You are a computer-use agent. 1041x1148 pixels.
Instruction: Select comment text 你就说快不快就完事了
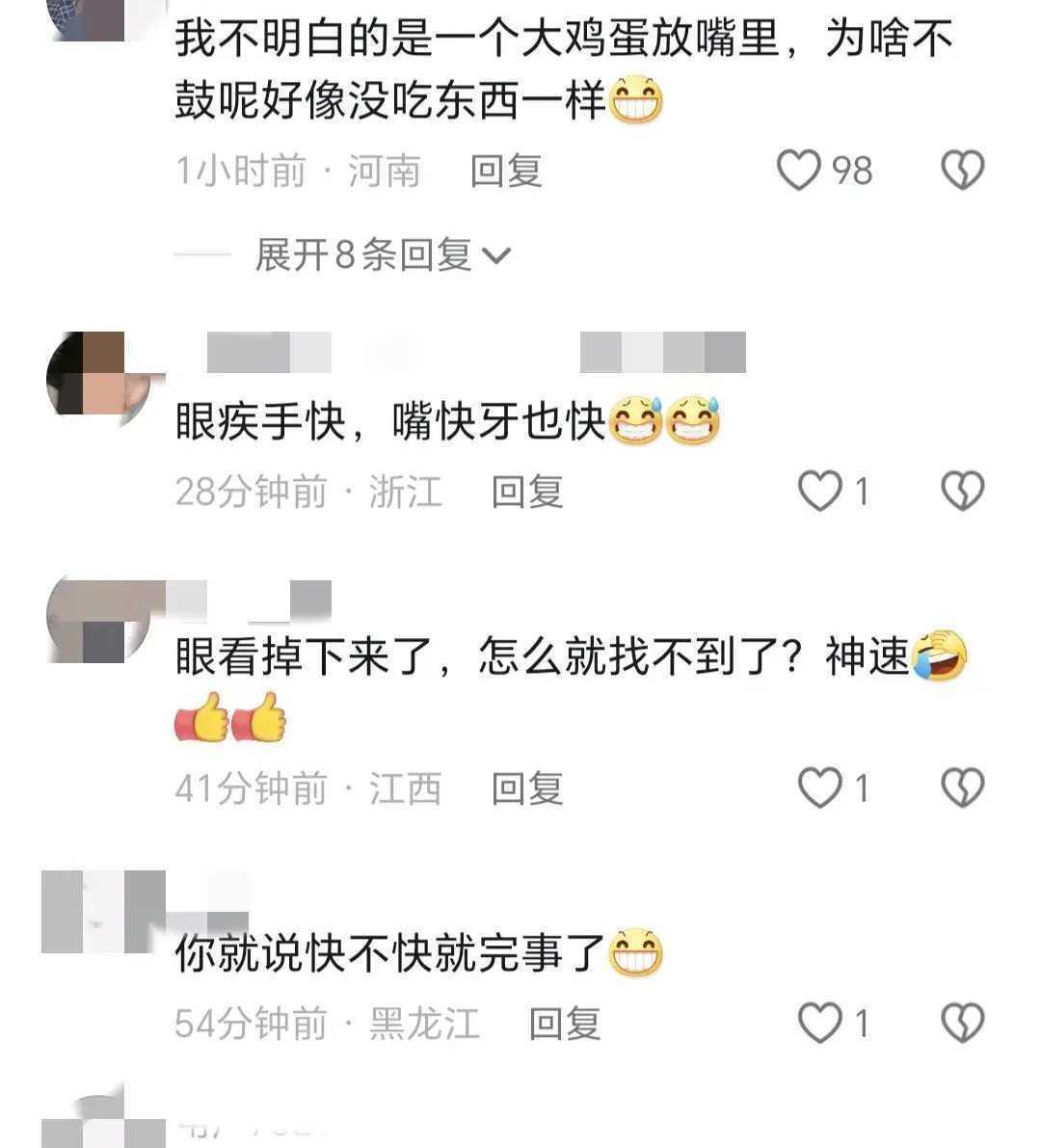point(390,953)
